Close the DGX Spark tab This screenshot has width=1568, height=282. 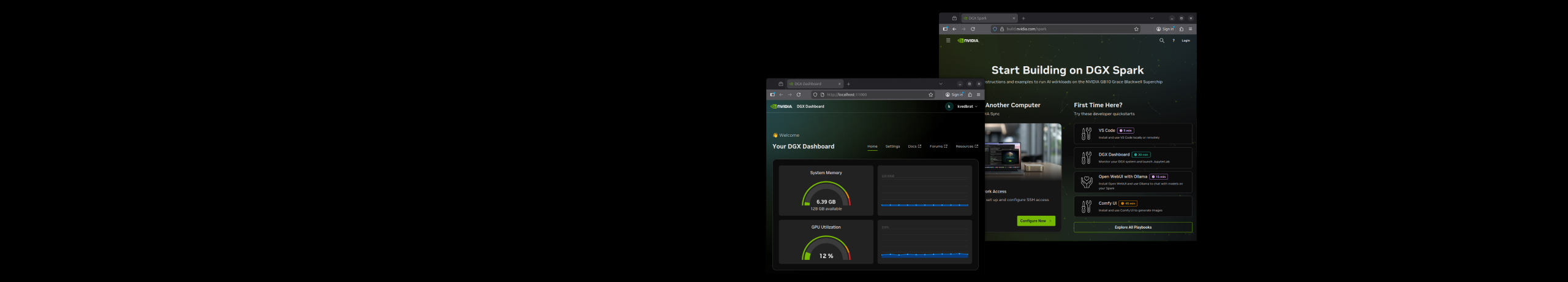coord(1014,18)
